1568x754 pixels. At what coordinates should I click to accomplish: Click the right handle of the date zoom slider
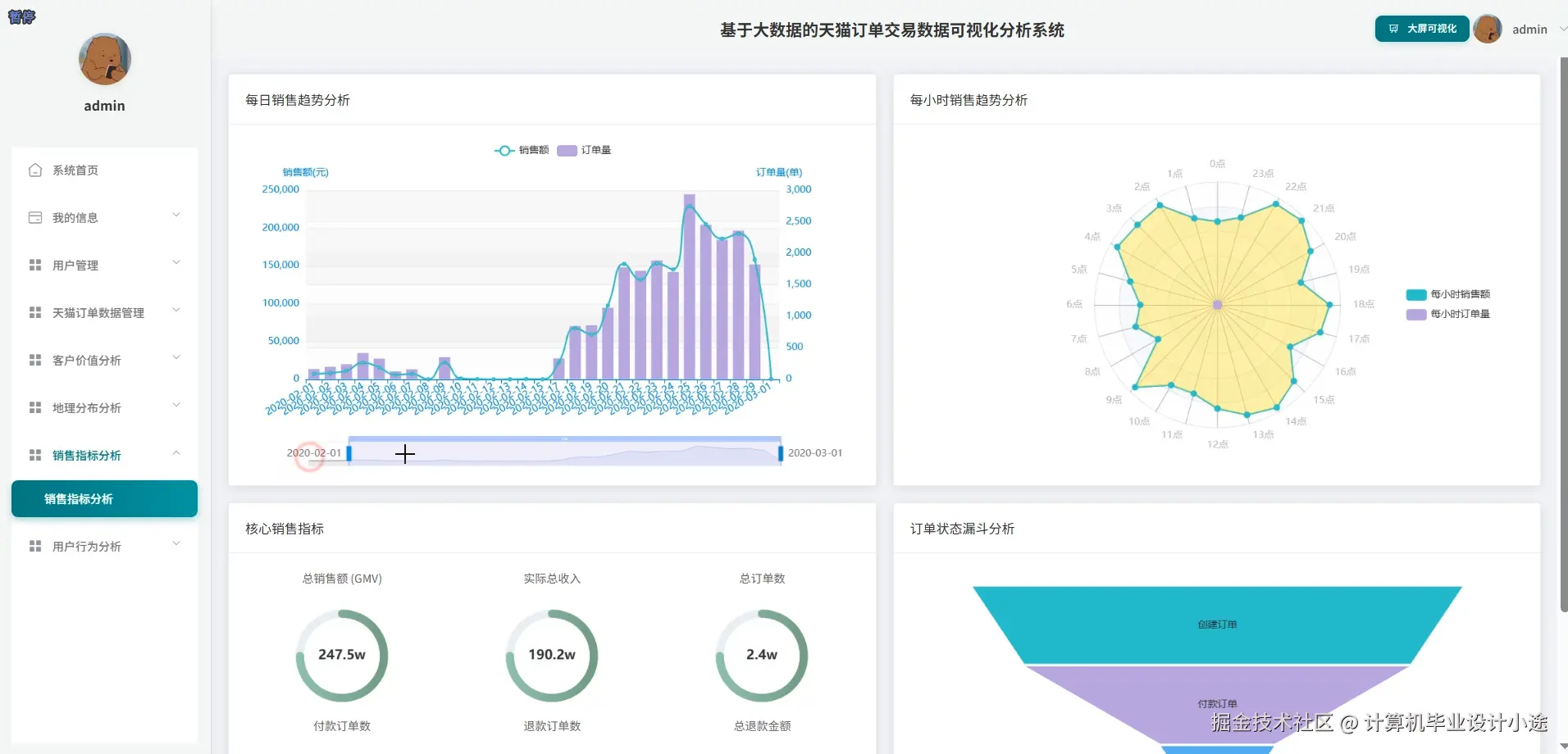(781, 453)
